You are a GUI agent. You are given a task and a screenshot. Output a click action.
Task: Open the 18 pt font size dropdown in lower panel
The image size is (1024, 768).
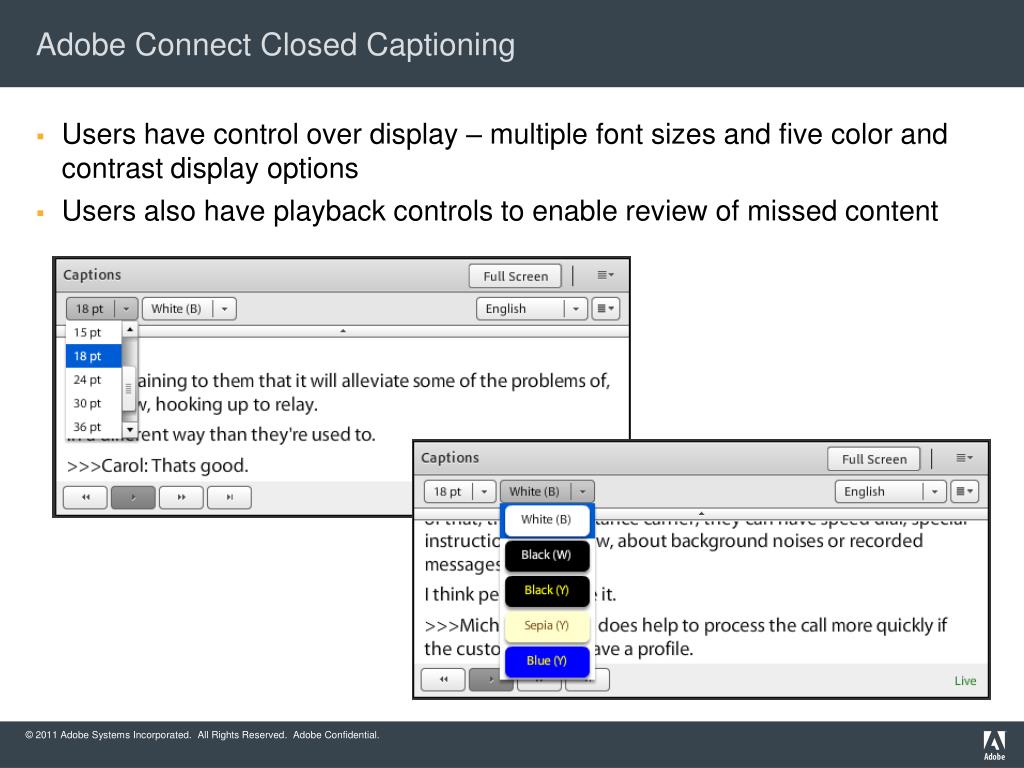point(460,491)
